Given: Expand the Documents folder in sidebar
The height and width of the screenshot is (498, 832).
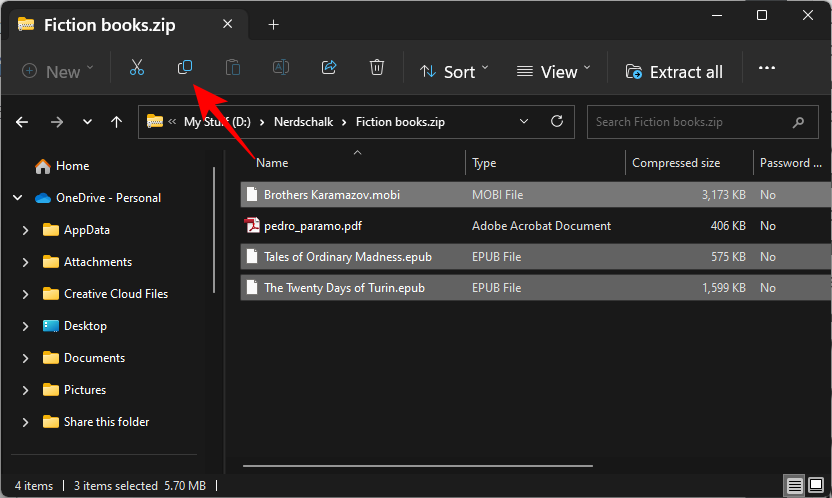Looking at the screenshot, I should click(x=25, y=358).
